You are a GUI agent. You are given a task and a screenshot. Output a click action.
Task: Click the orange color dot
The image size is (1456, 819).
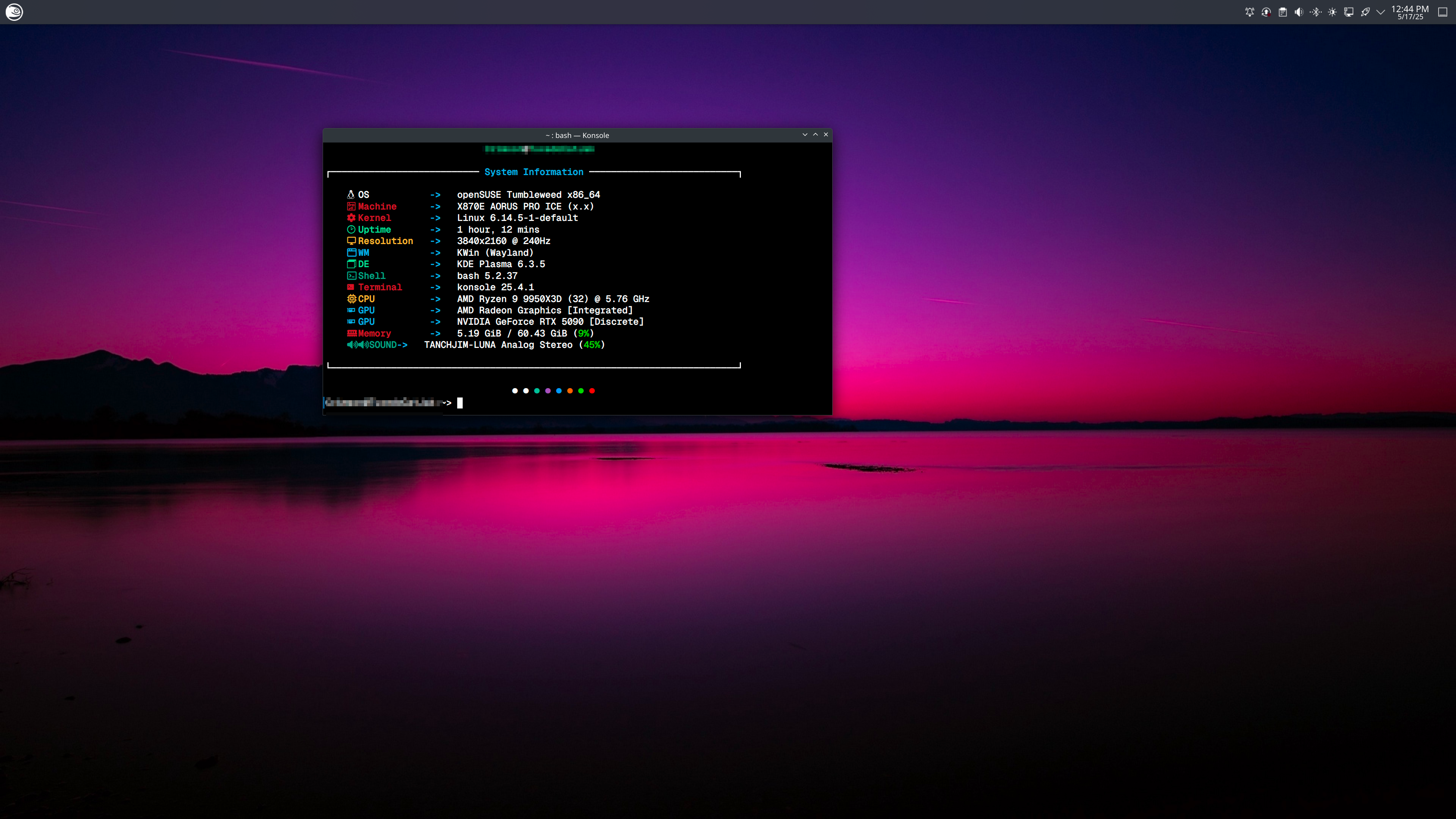[x=570, y=391]
